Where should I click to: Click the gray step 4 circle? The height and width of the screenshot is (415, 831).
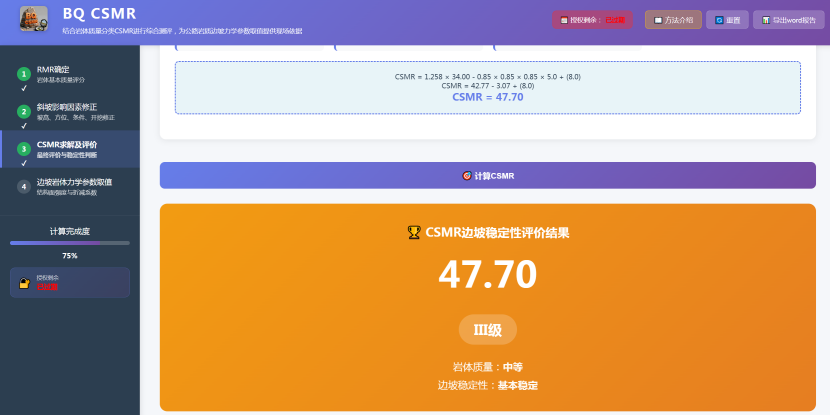click(23, 187)
